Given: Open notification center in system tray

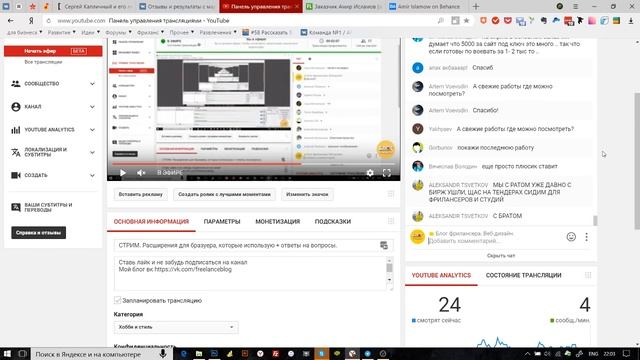Looking at the screenshot, I should (627, 354).
